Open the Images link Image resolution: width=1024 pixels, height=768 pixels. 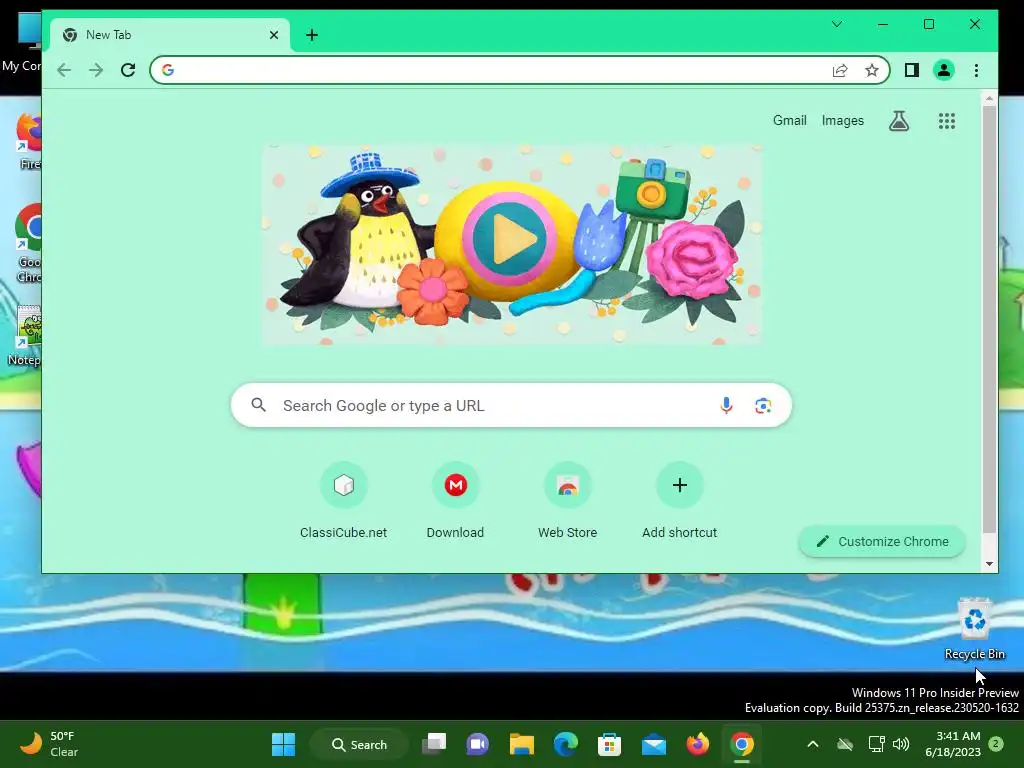(842, 121)
